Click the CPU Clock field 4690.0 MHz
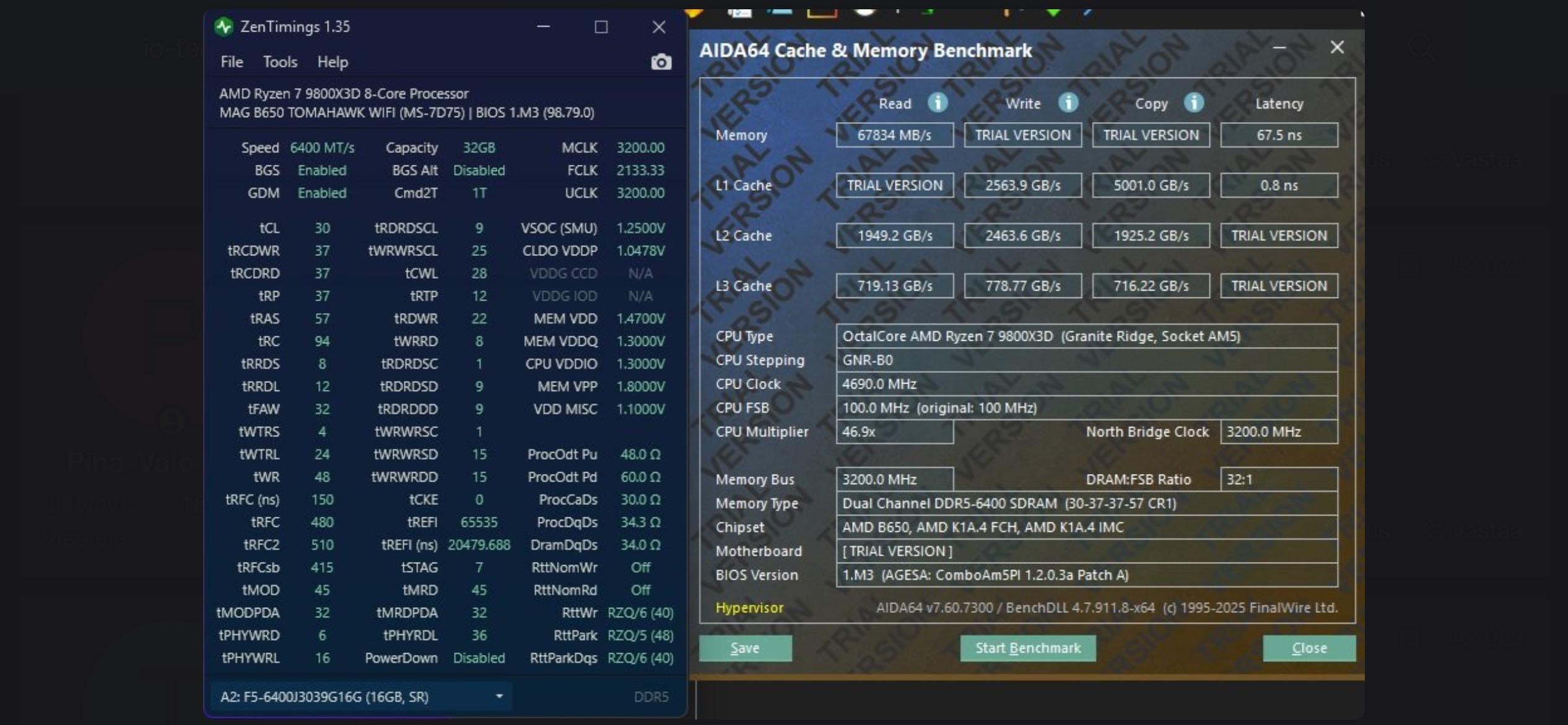This screenshot has width=1568, height=725. coord(1087,384)
